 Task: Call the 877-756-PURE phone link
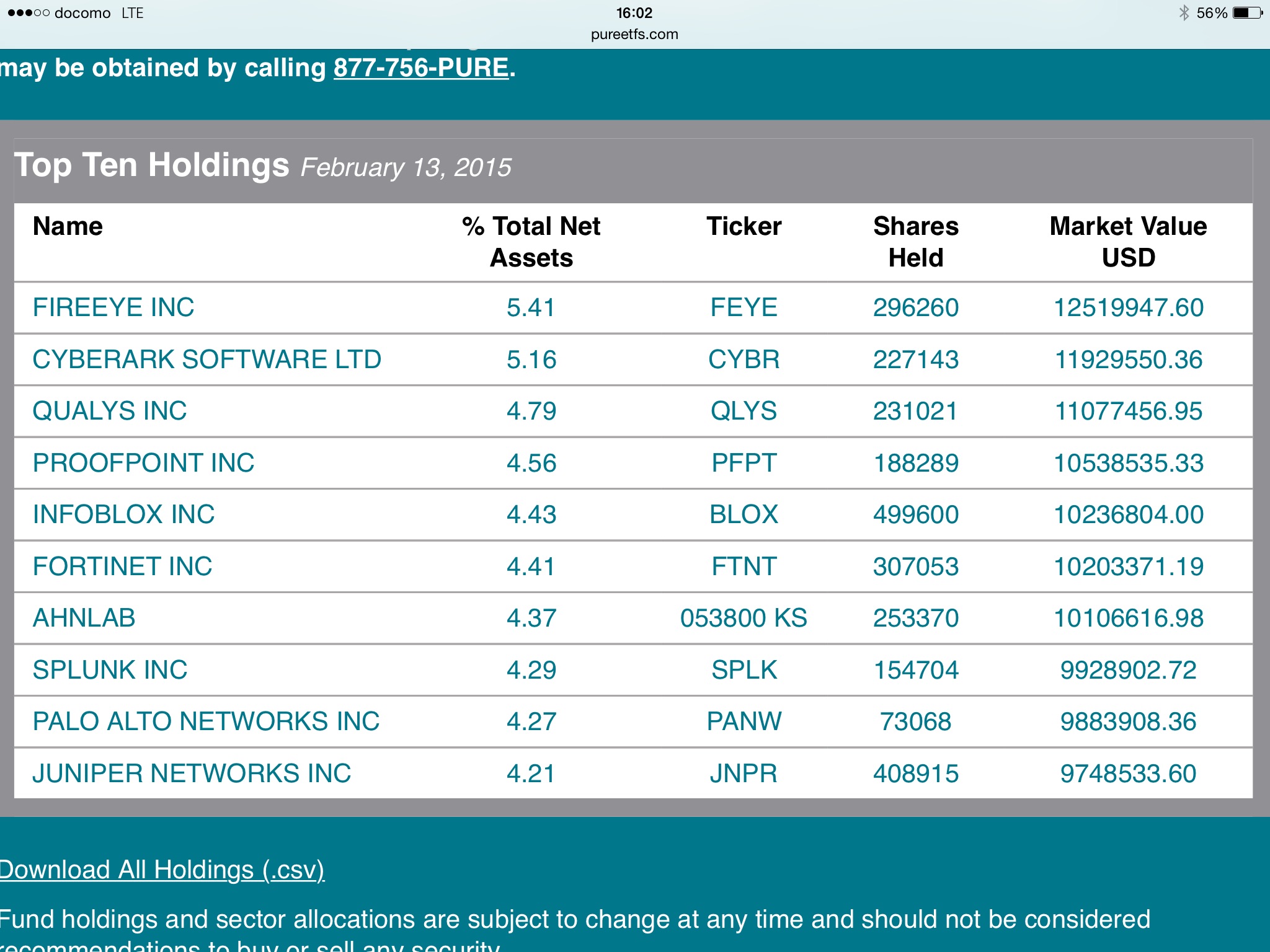421,68
